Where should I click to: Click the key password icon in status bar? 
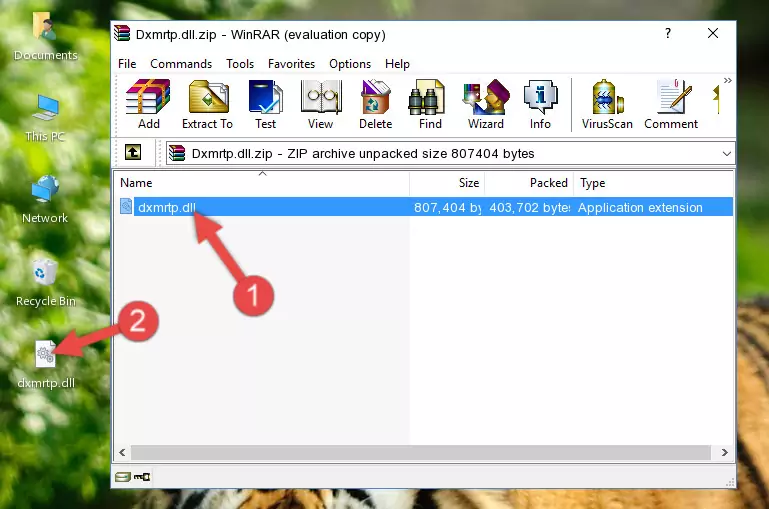pos(142,477)
